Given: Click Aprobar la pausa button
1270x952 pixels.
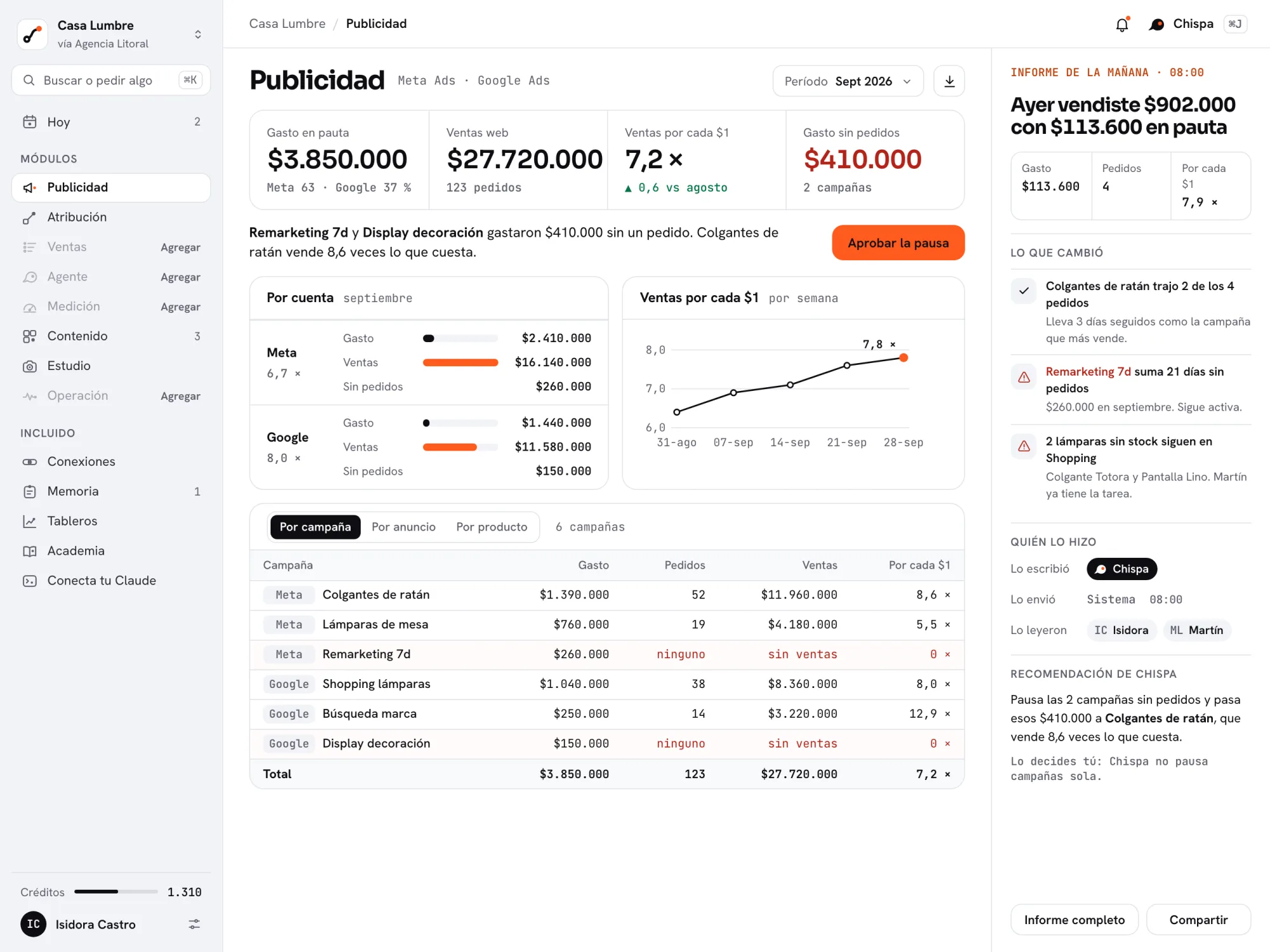Looking at the screenshot, I should point(898,243).
